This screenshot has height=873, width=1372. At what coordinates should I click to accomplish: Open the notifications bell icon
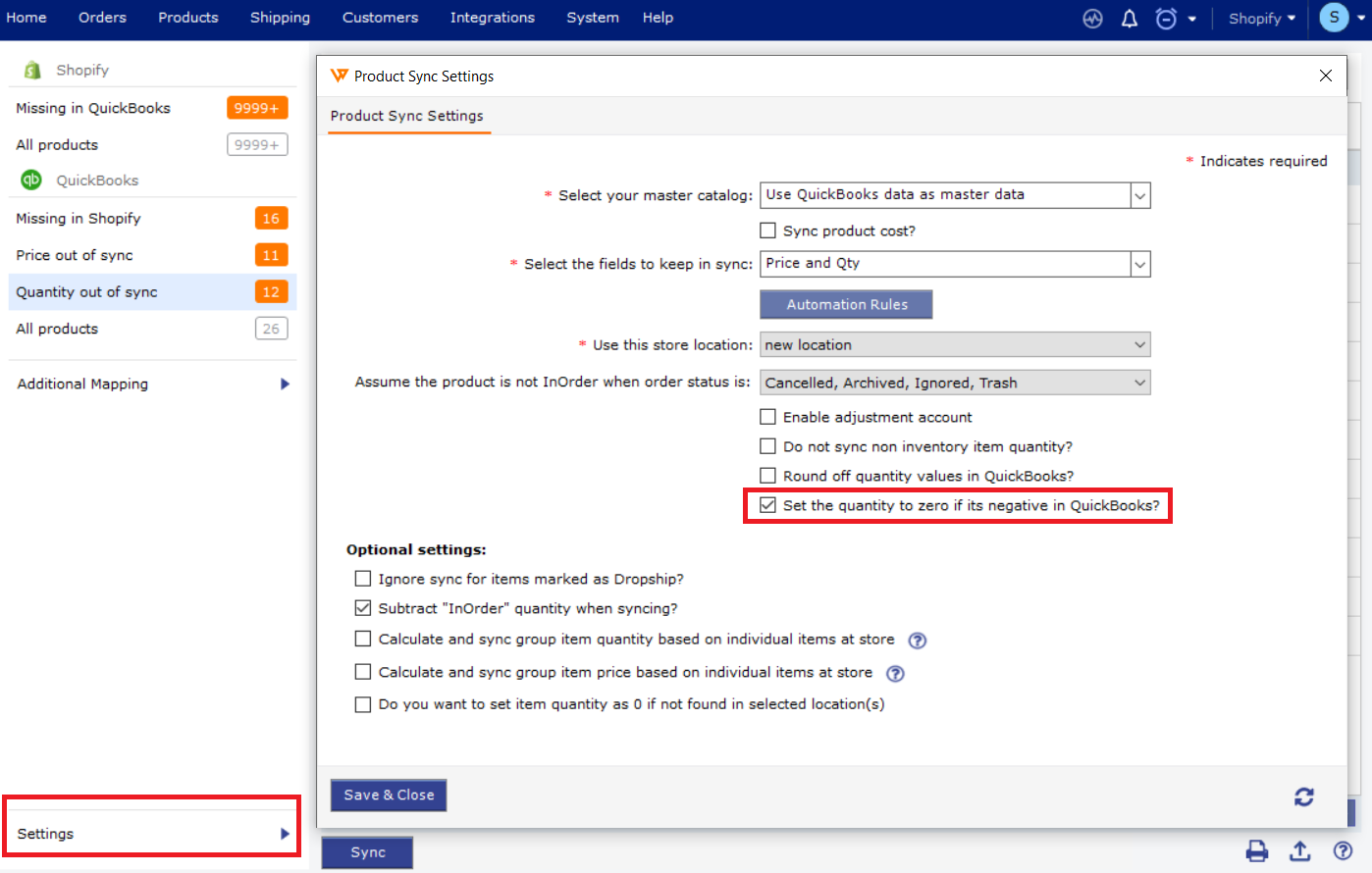[x=1130, y=19]
